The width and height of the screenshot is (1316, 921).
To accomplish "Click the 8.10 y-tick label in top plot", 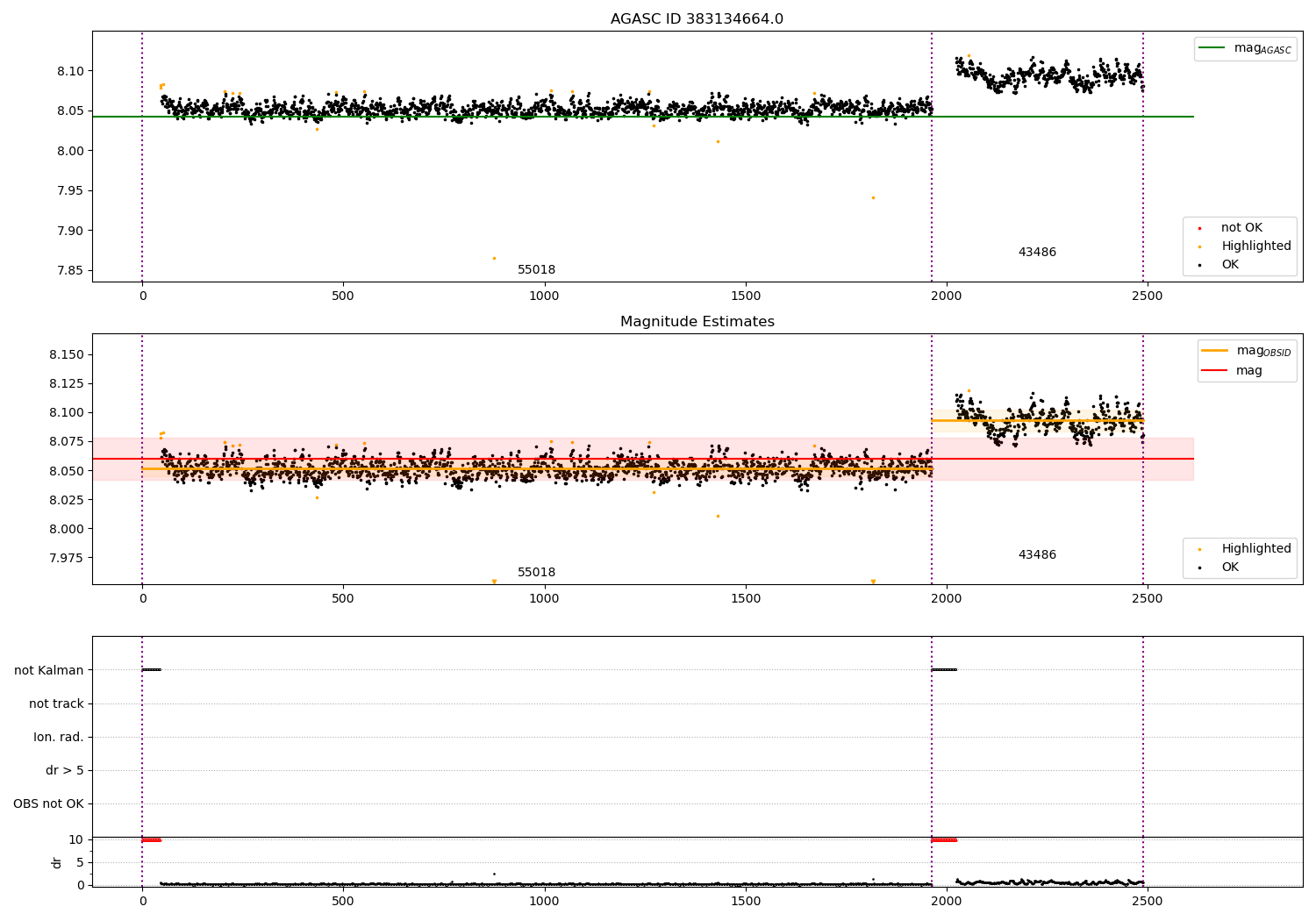I will [70, 71].
